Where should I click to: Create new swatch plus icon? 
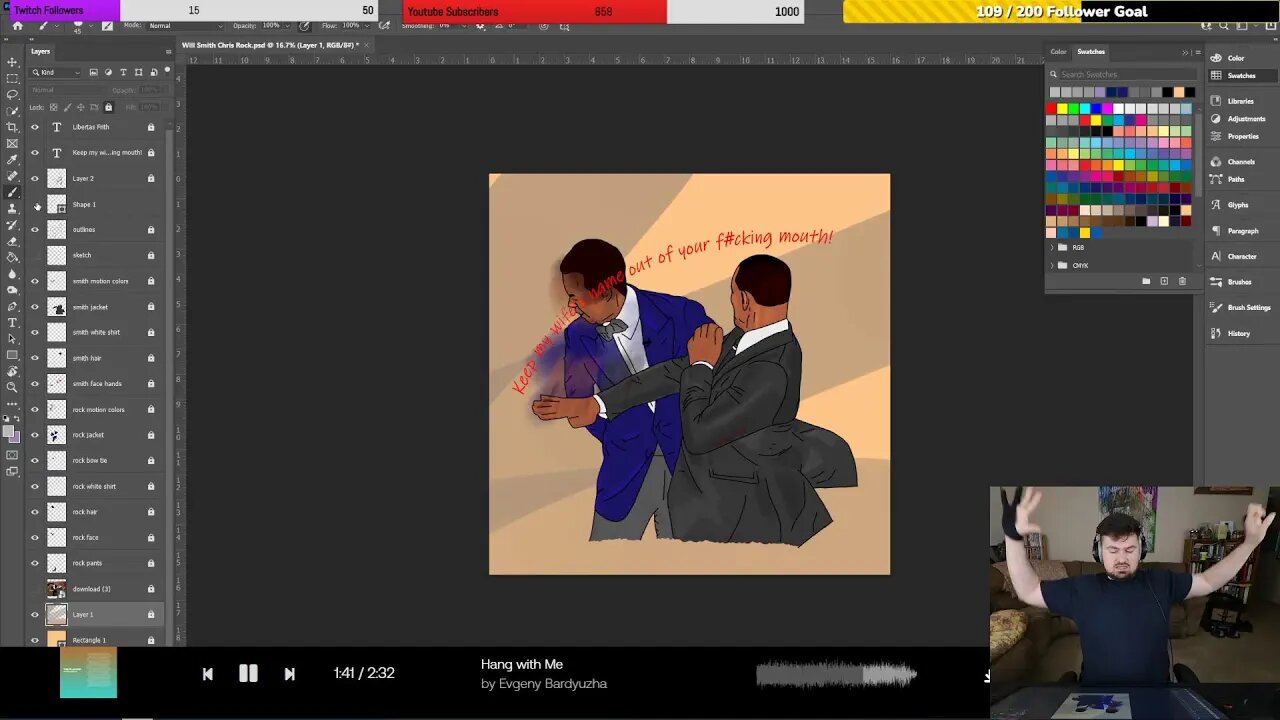tap(1164, 281)
